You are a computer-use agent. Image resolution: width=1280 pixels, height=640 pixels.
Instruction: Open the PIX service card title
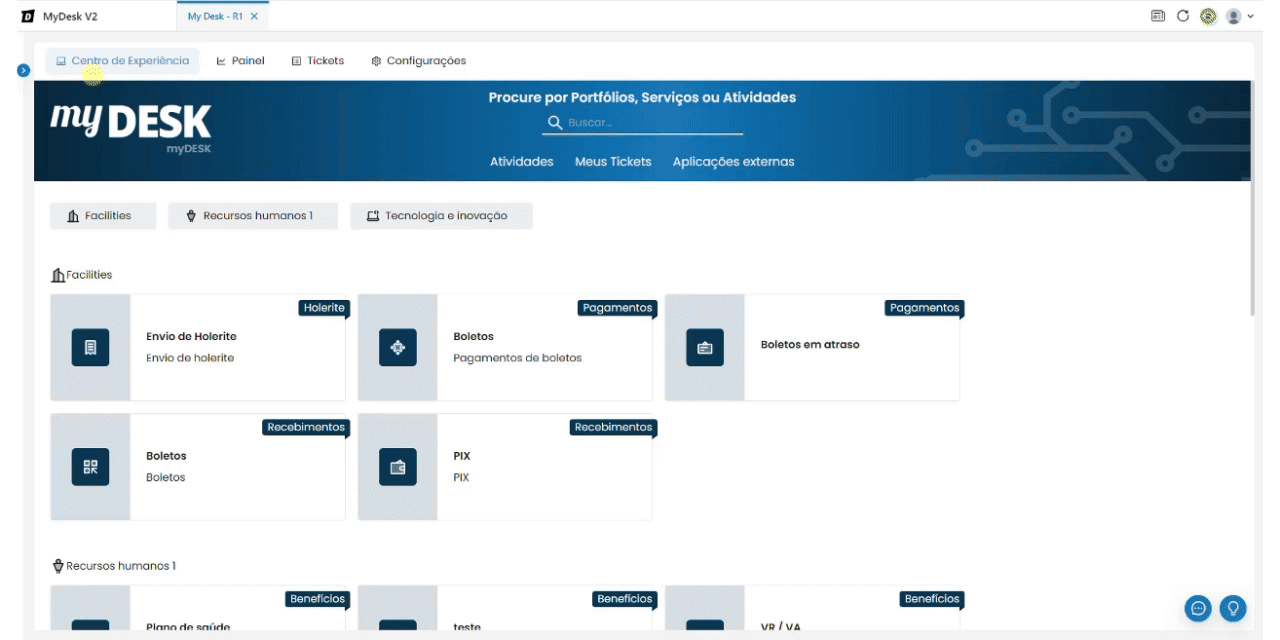point(461,456)
